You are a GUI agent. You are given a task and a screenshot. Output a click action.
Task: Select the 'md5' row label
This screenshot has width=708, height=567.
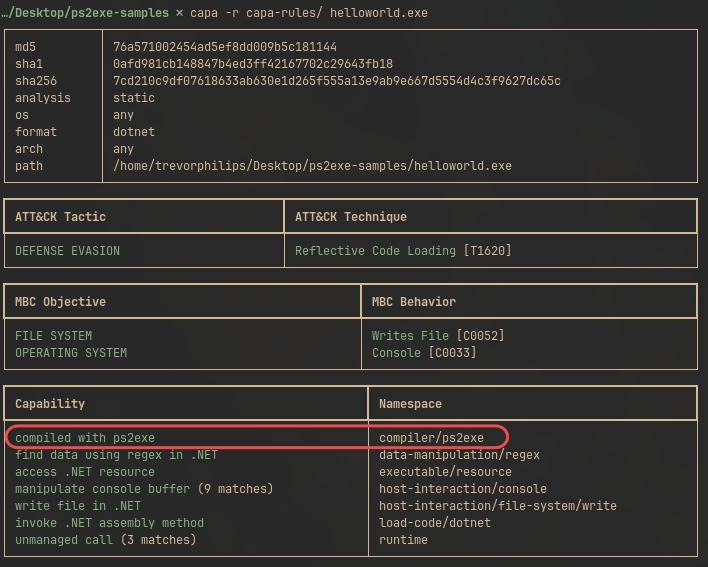coord(25,47)
